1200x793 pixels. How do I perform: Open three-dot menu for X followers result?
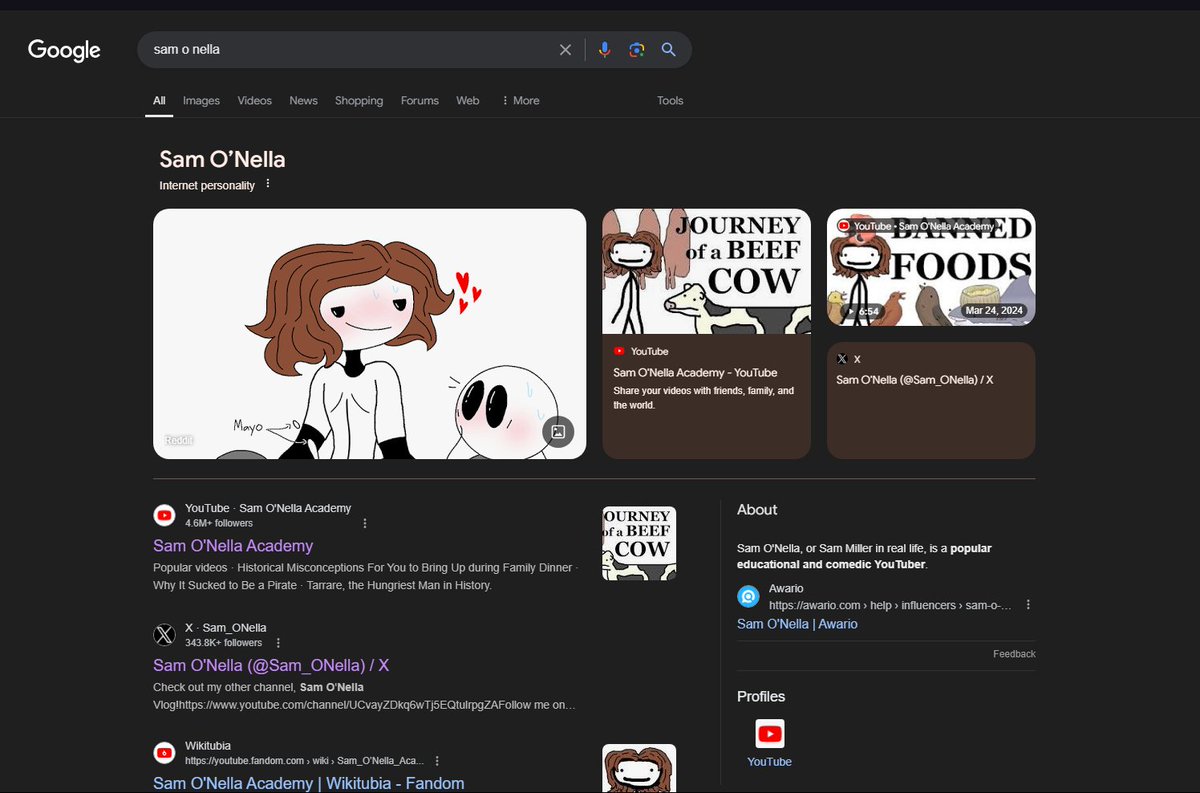coord(278,643)
